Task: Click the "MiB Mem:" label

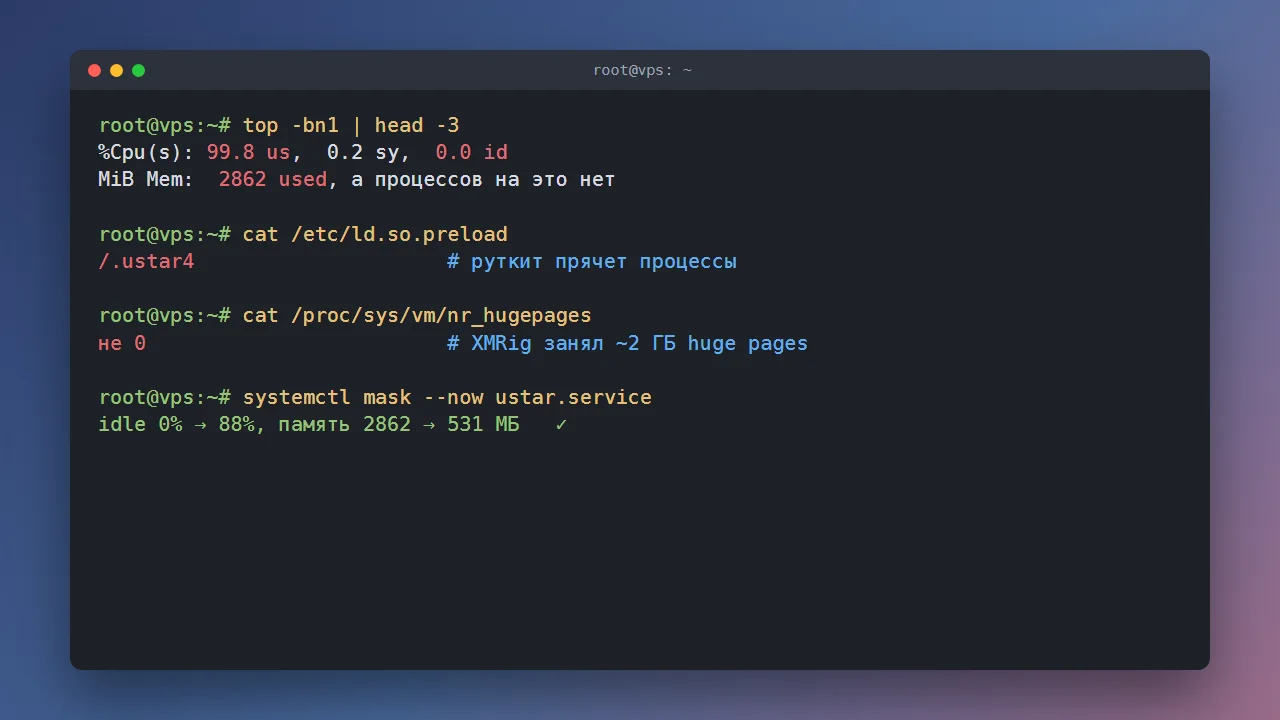Action: click(x=146, y=180)
